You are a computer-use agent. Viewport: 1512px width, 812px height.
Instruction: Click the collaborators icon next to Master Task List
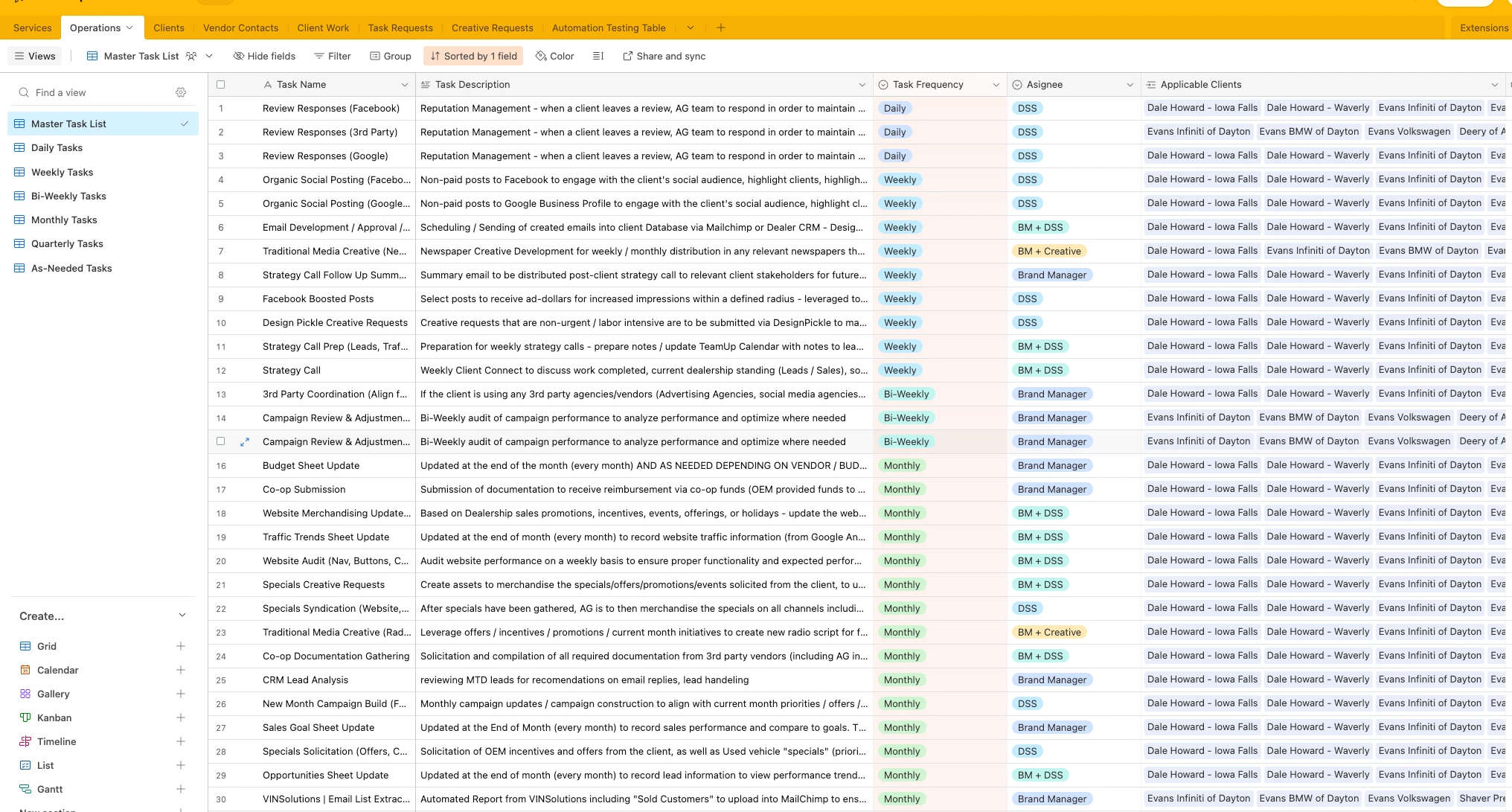click(191, 56)
